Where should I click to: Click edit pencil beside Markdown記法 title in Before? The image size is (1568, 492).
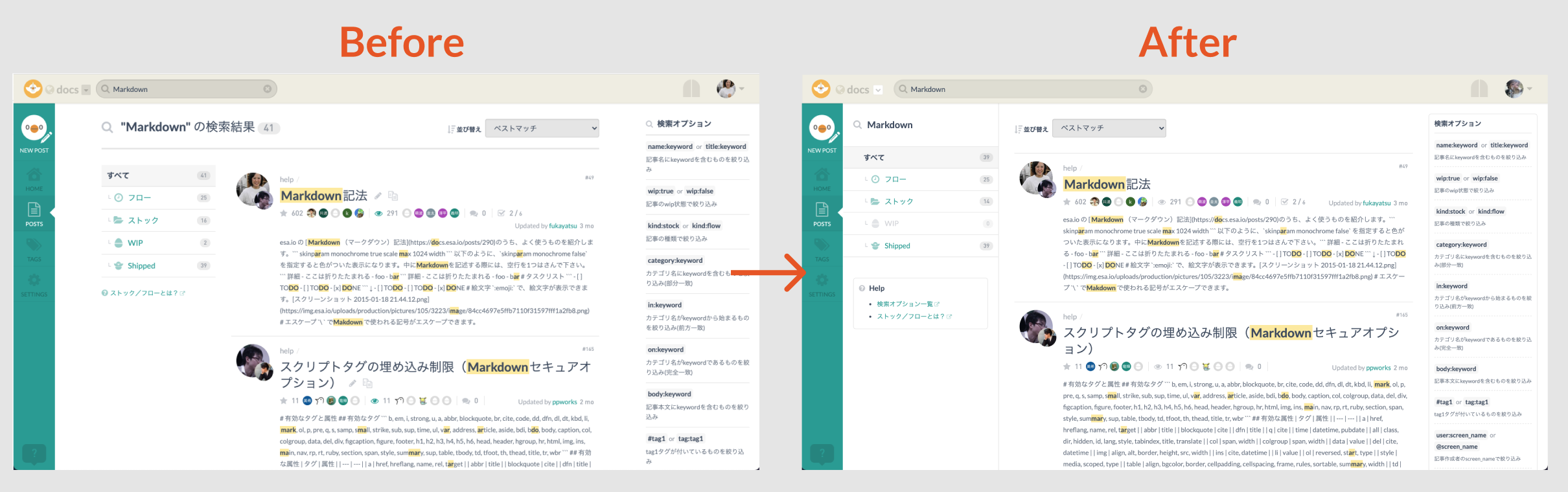click(378, 196)
